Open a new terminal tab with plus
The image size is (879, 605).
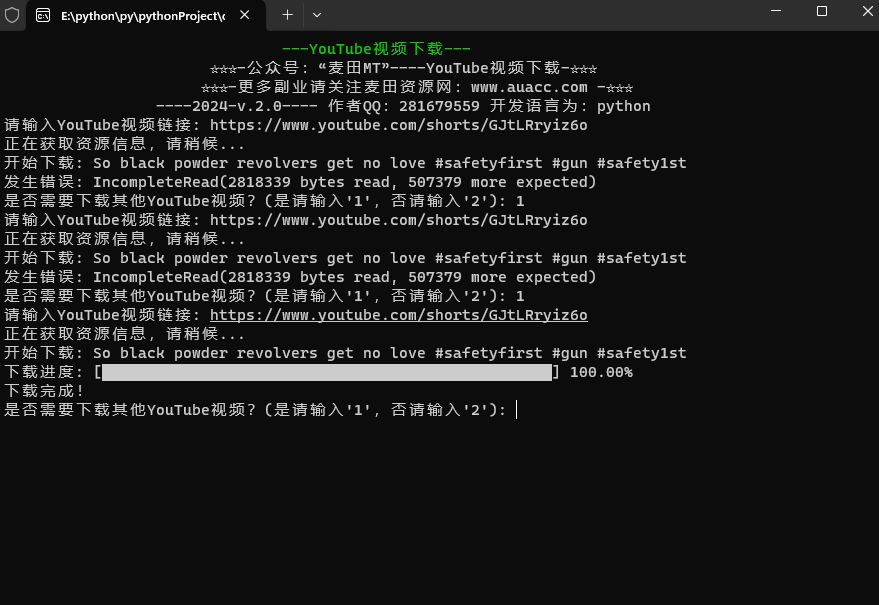click(287, 15)
